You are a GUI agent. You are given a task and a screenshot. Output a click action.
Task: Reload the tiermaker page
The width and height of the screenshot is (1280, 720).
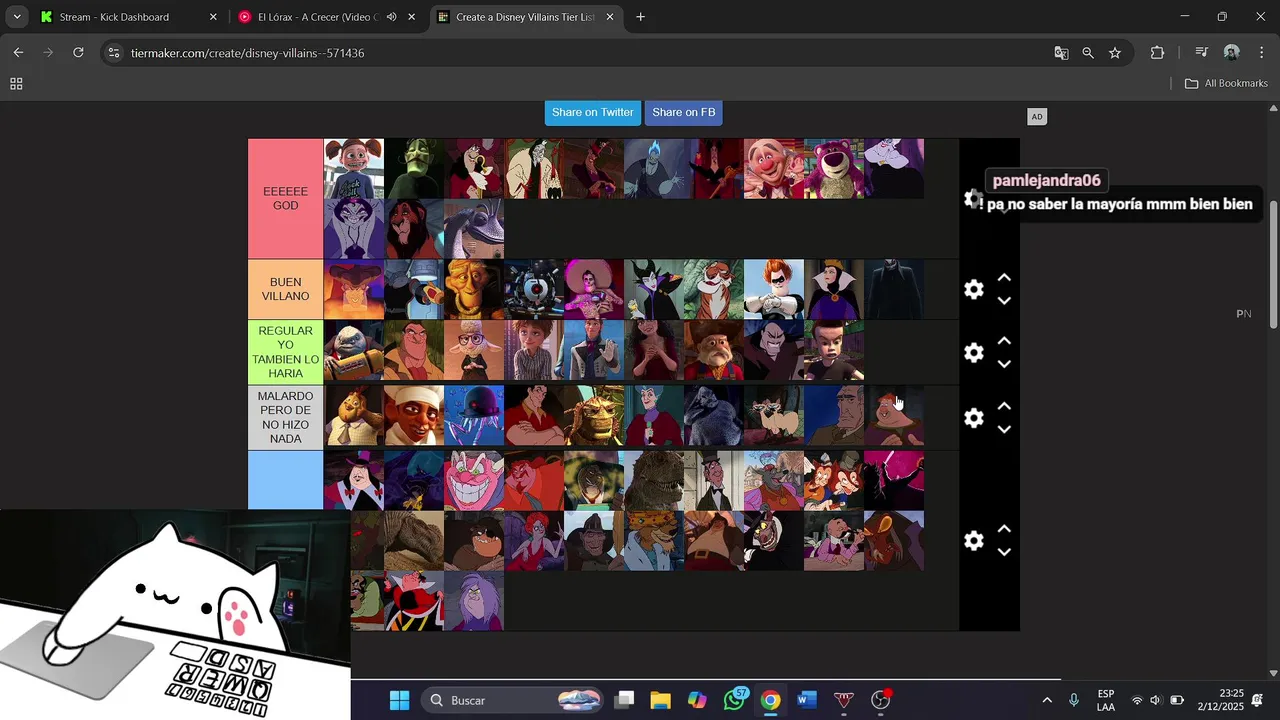78,53
